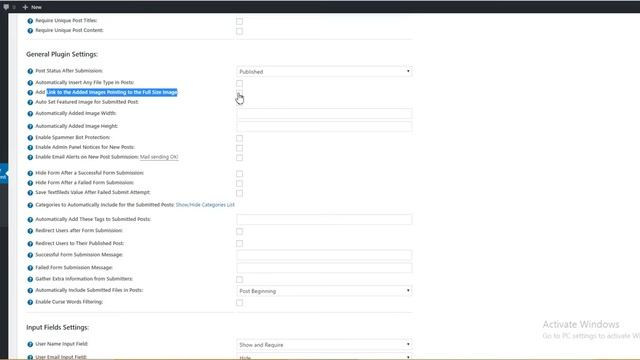640x360 pixels.
Task: Open help for Post Status After Submission
Action: coord(30,71)
